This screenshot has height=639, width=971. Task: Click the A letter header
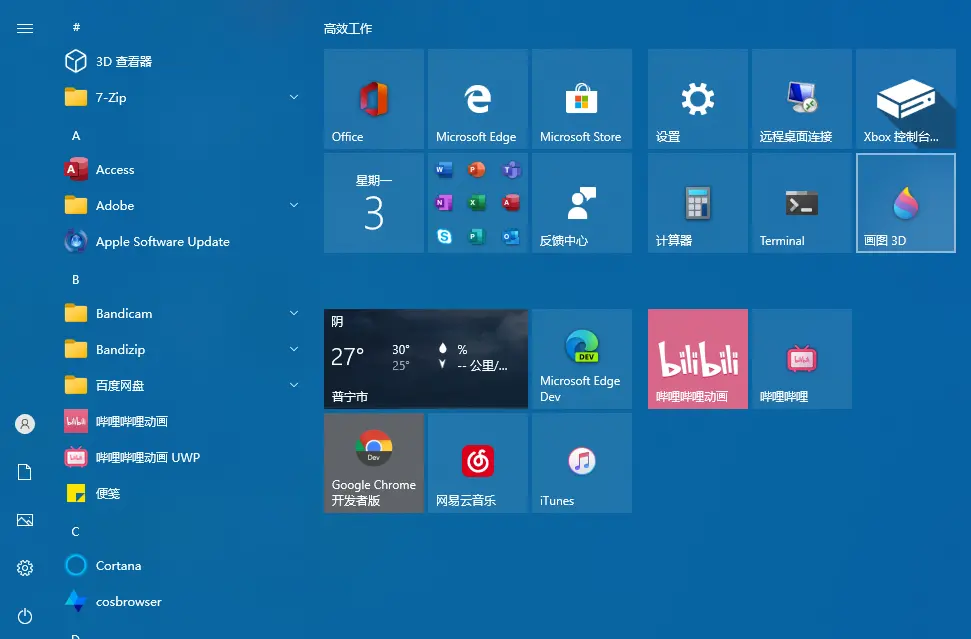pos(76,136)
